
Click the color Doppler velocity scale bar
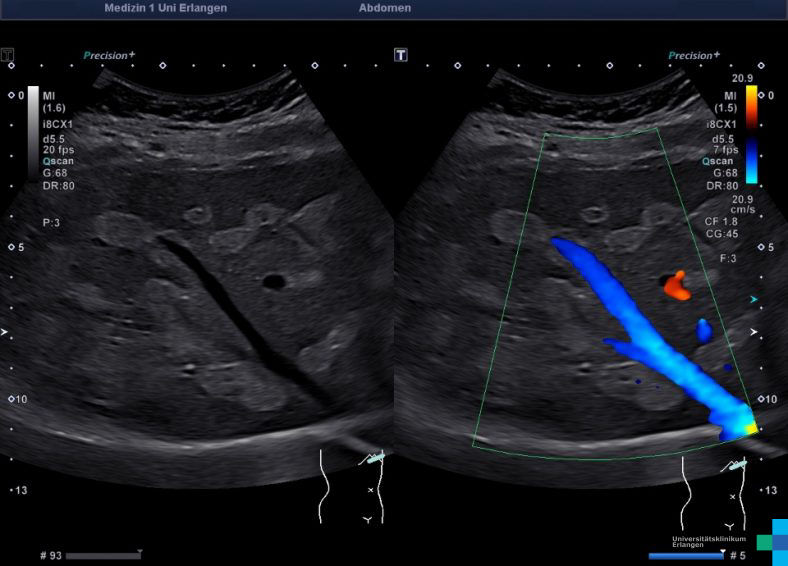(751, 134)
